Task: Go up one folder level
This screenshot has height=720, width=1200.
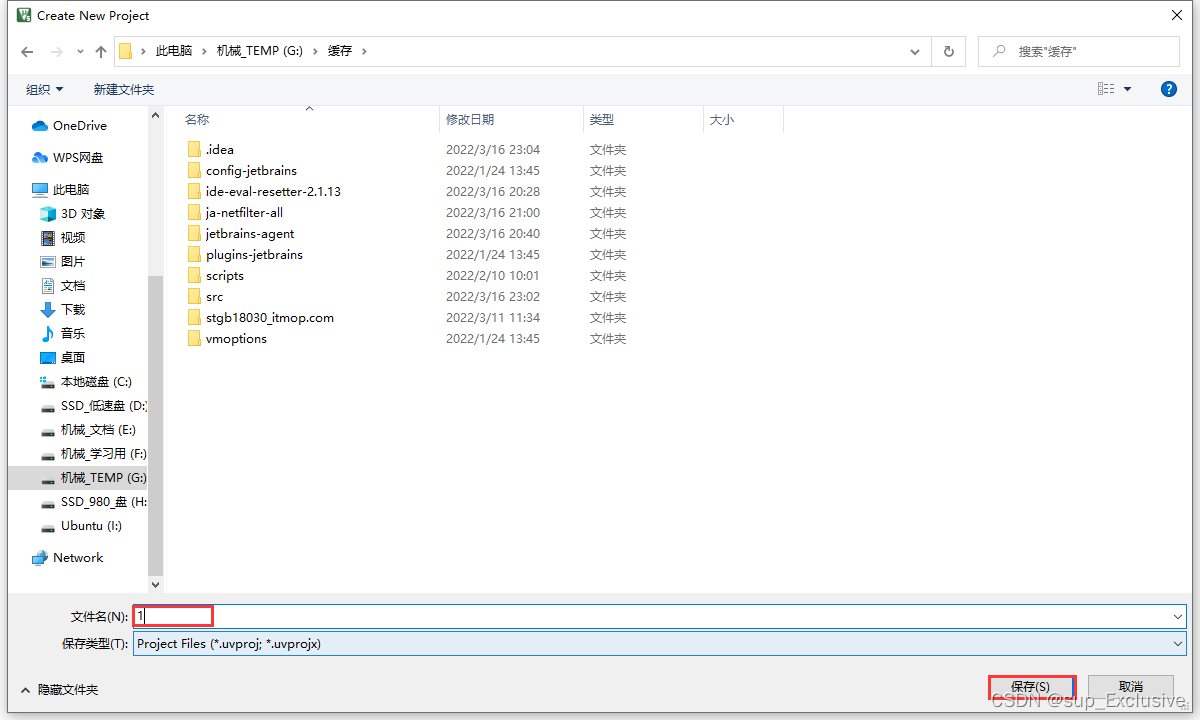Action: click(x=101, y=51)
